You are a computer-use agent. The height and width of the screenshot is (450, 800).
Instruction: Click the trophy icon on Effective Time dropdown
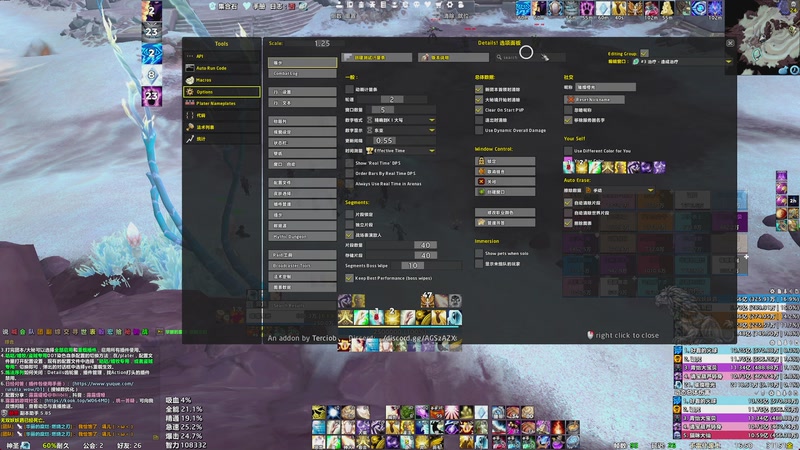point(369,151)
